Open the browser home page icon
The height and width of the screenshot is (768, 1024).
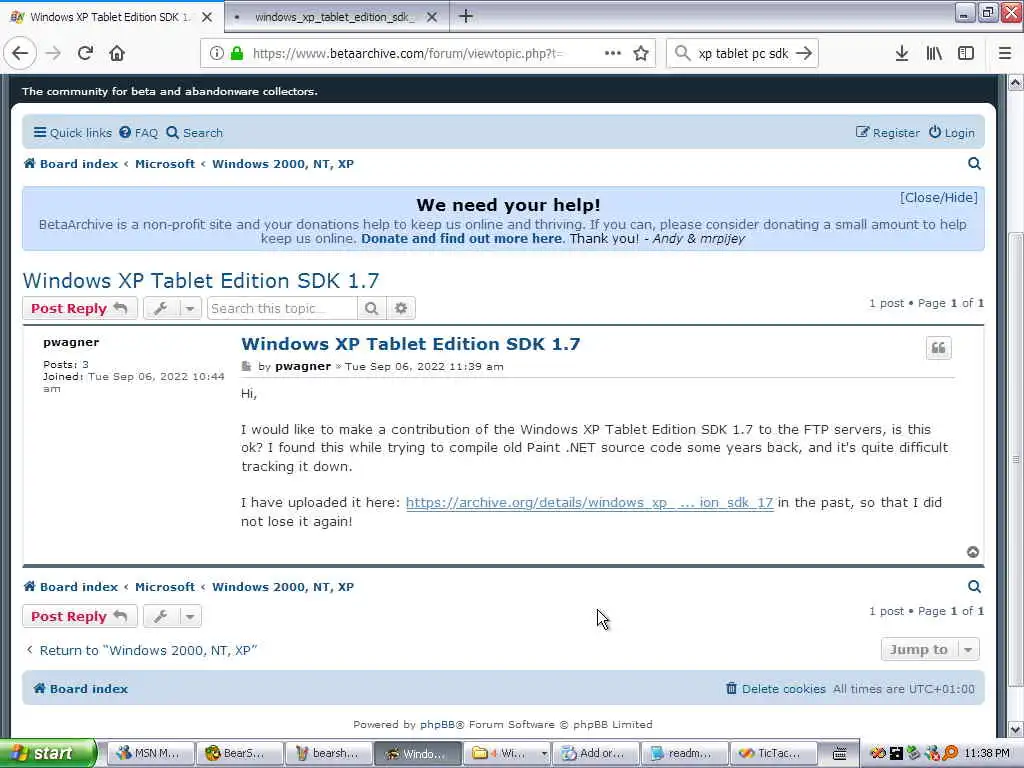(x=117, y=54)
